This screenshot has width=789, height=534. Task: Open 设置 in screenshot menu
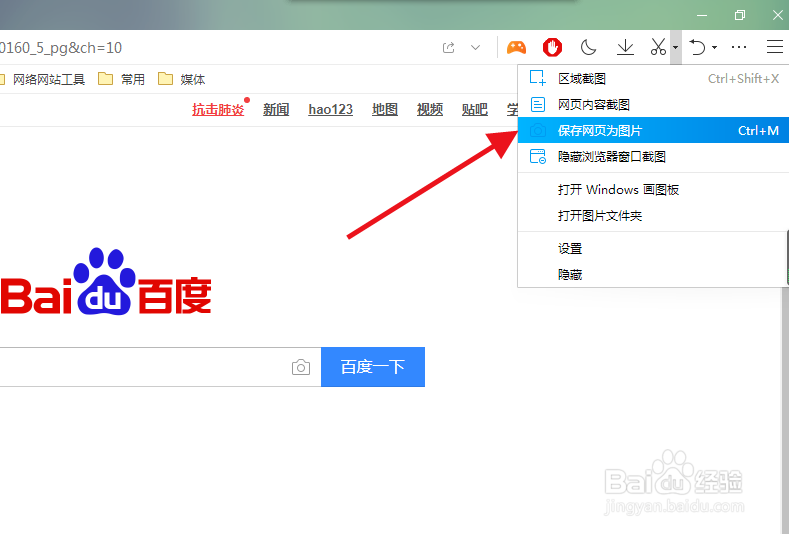click(x=653, y=249)
